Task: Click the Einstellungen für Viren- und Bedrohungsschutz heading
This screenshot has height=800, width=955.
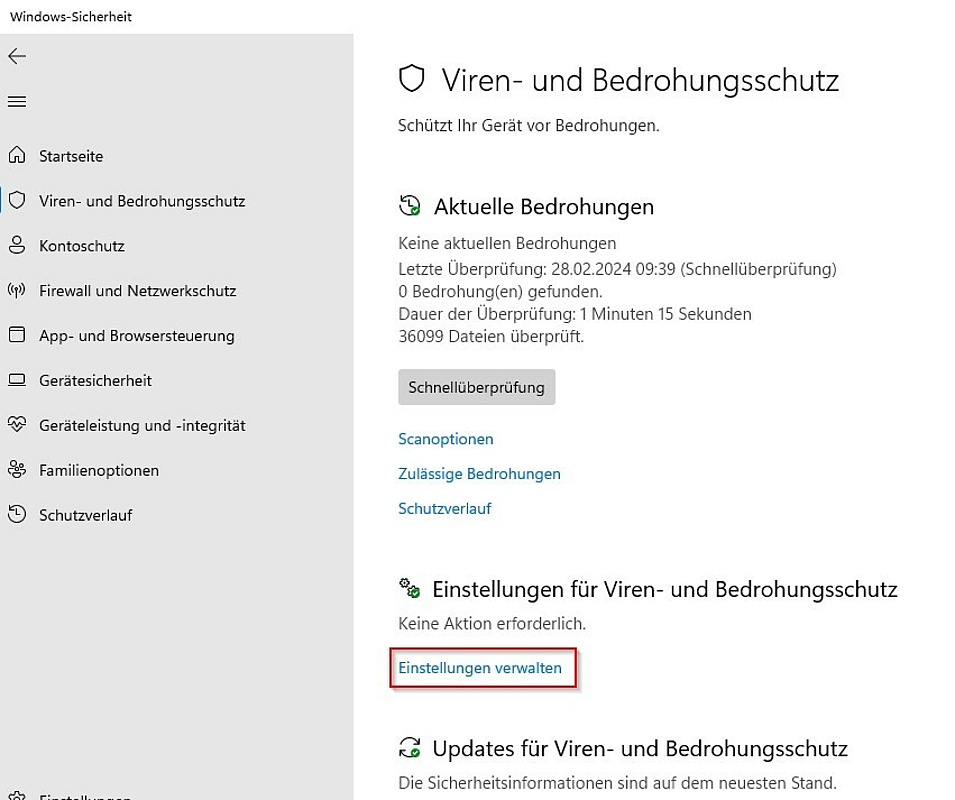Action: (x=665, y=589)
